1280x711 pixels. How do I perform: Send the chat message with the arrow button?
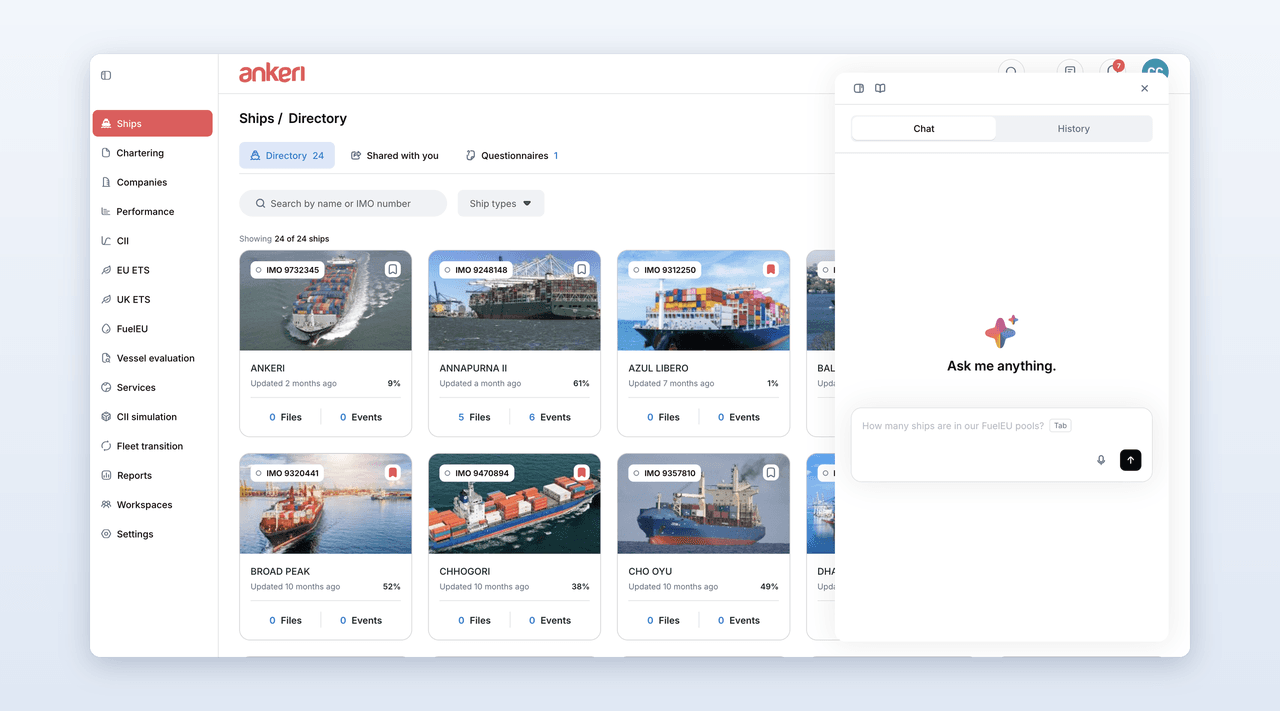(1130, 460)
